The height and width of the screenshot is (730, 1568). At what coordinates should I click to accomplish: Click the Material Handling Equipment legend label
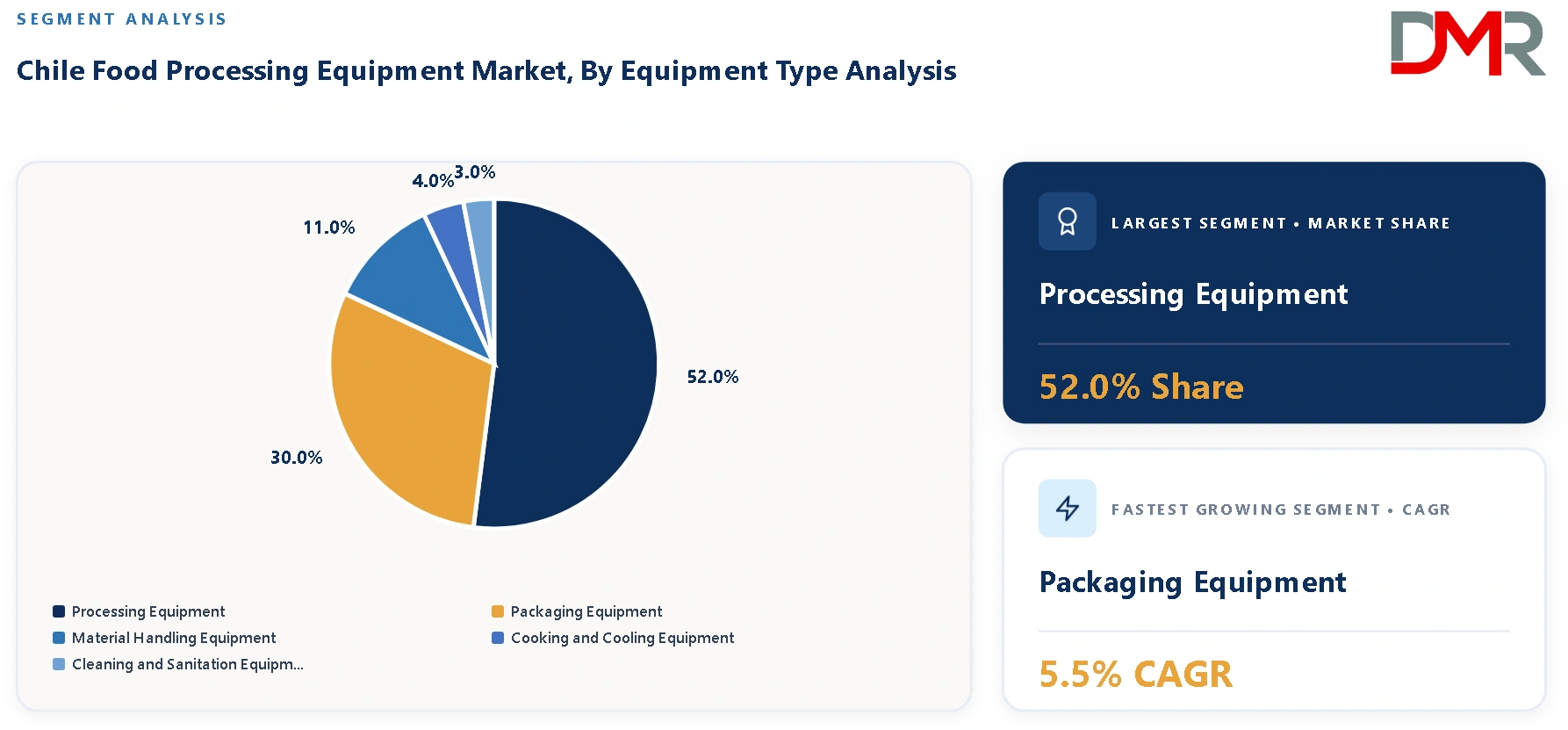pyautogui.click(x=174, y=638)
